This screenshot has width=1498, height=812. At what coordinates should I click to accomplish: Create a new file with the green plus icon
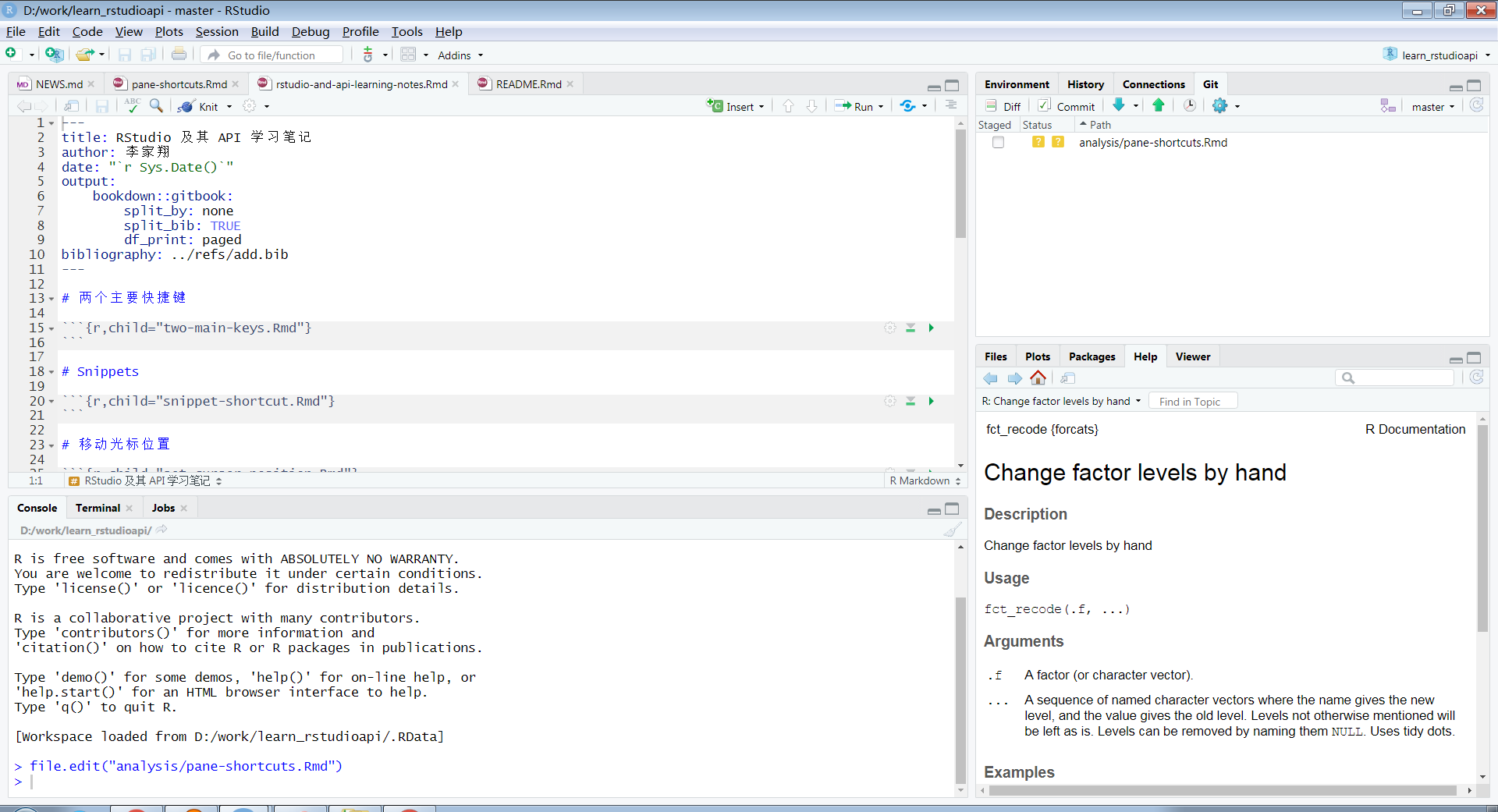click(11, 54)
